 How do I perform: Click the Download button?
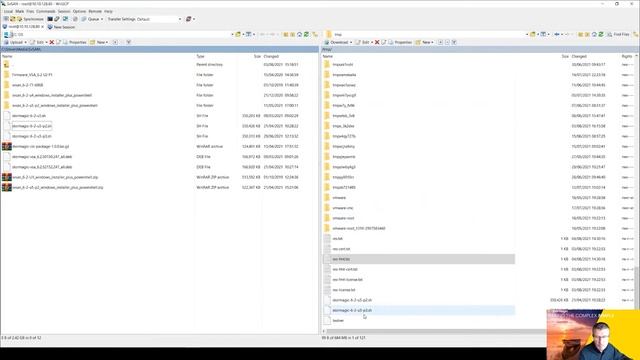click(336, 42)
